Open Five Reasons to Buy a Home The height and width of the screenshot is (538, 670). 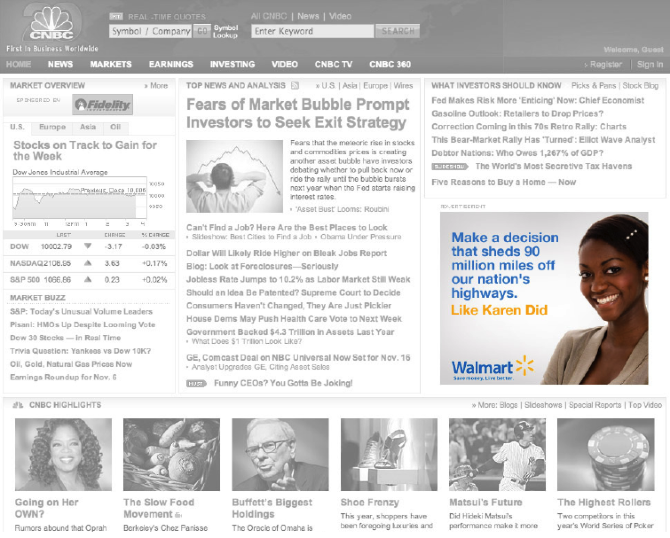click(x=504, y=182)
